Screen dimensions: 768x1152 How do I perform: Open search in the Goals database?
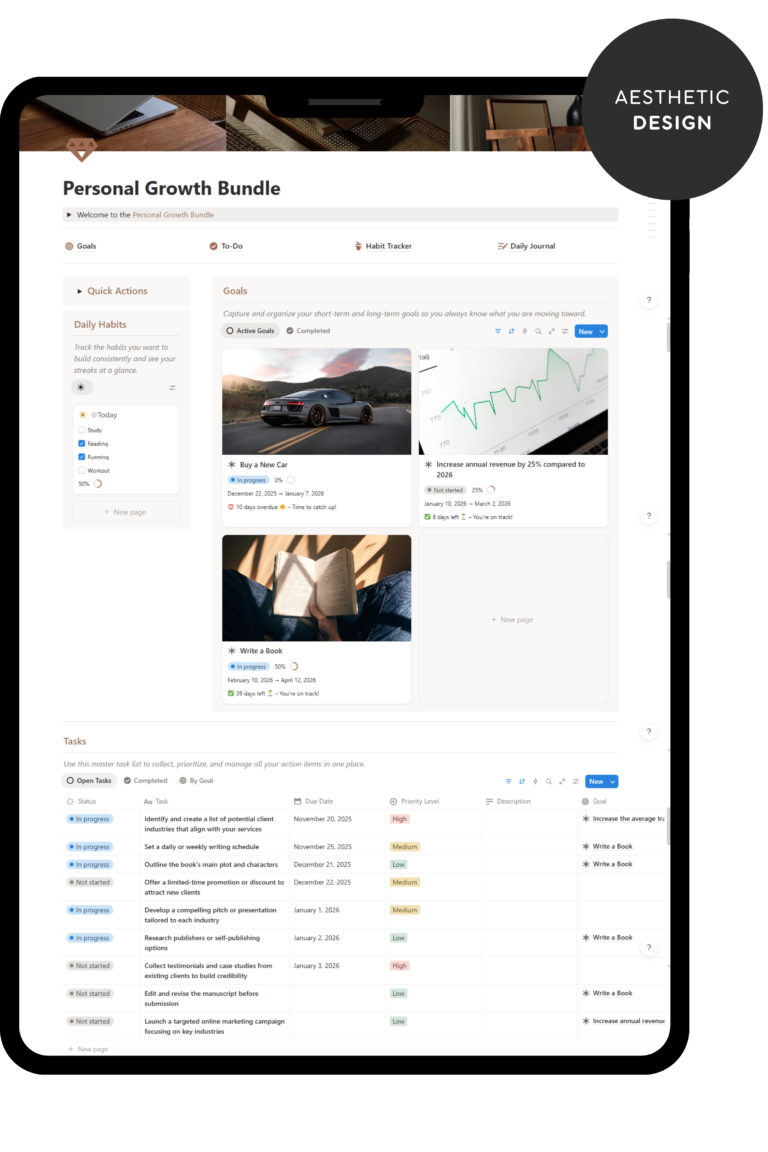[538, 331]
